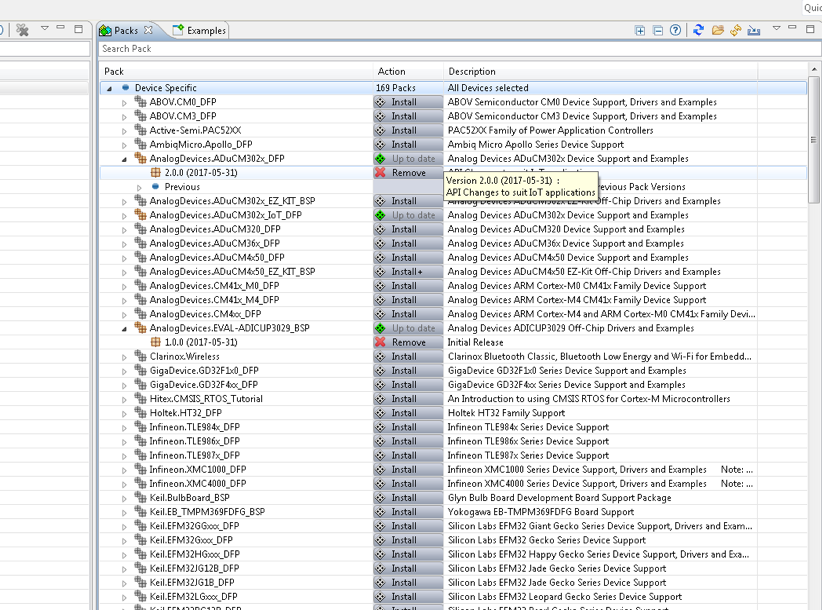
Task: Collapse AnalogDevices.ADuCM302x_DFP pack
Action: coord(124,159)
